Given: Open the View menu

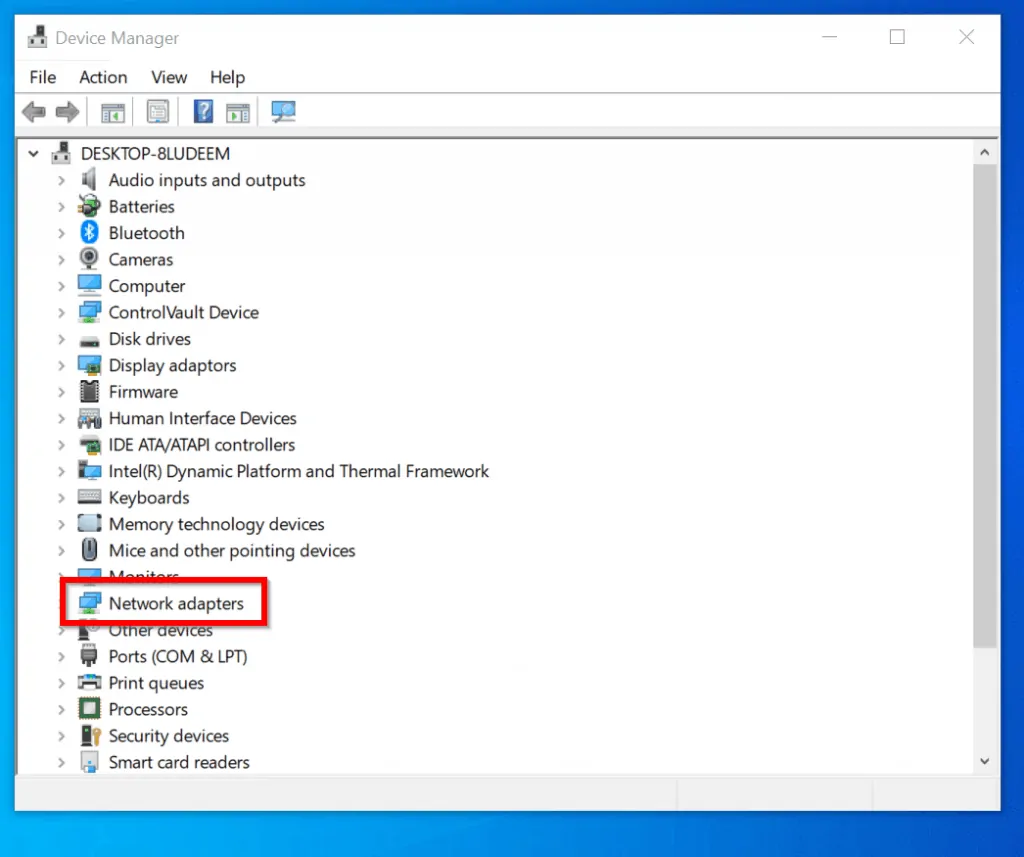Looking at the screenshot, I should coord(168,77).
